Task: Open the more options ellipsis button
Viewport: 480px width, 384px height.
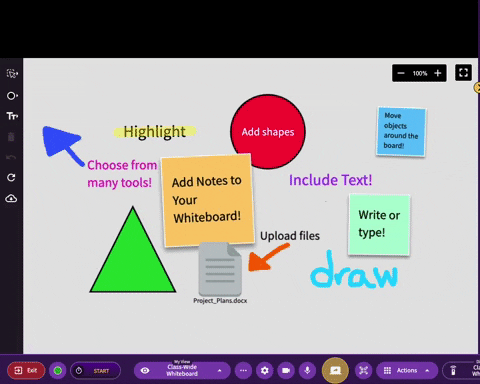Action: pos(243,370)
